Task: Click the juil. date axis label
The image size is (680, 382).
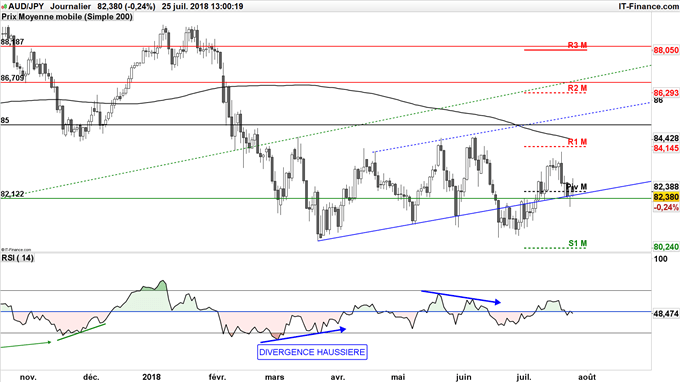Action: pos(524,377)
